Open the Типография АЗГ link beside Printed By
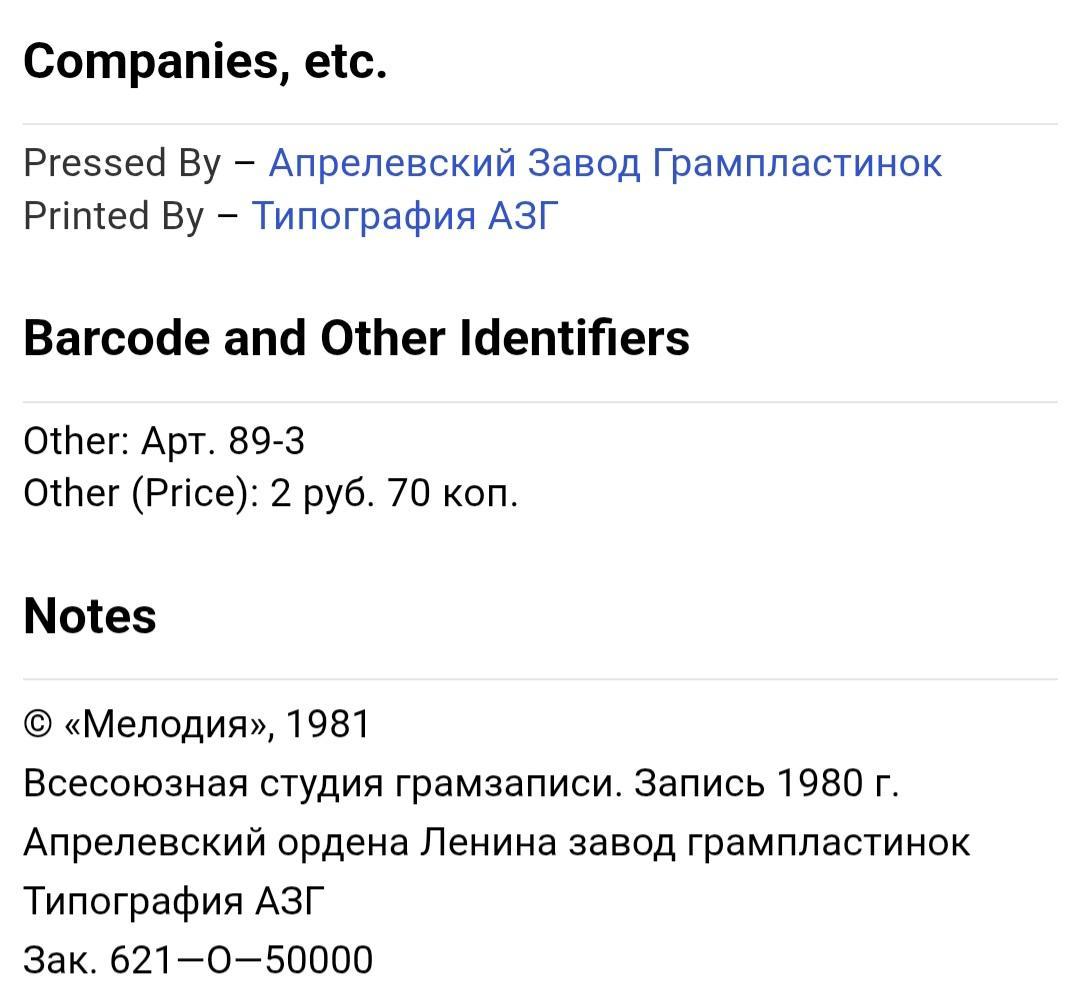 [x=404, y=216]
